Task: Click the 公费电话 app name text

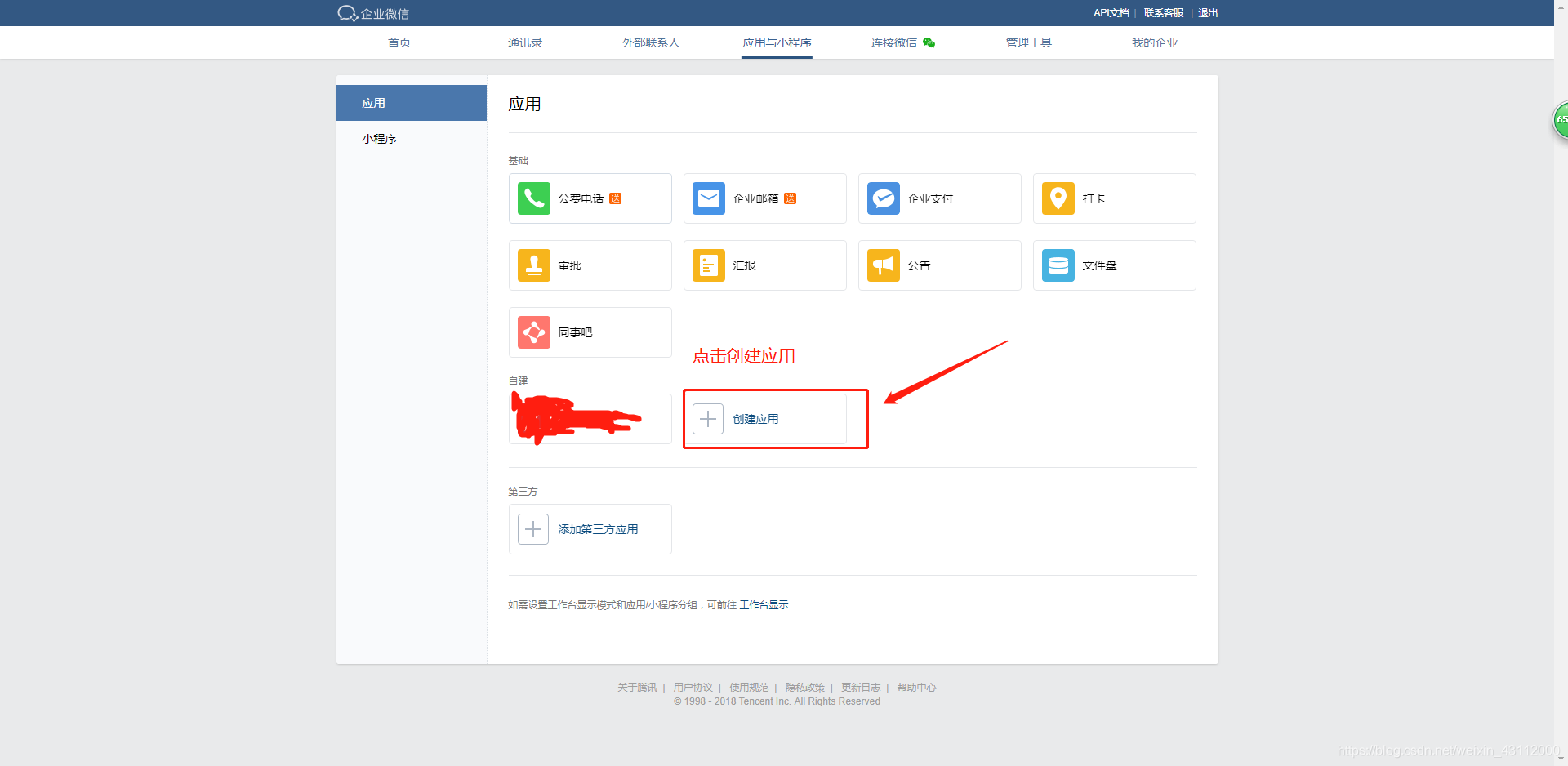Action: pyautogui.click(x=581, y=198)
